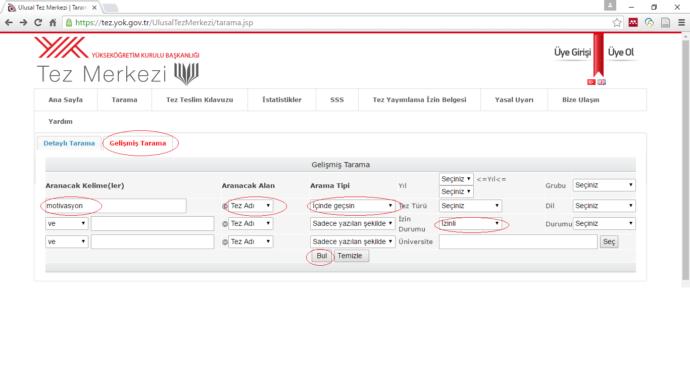
Task: Click the green padlock in the address bar
Action: click(x=69, y=22)
